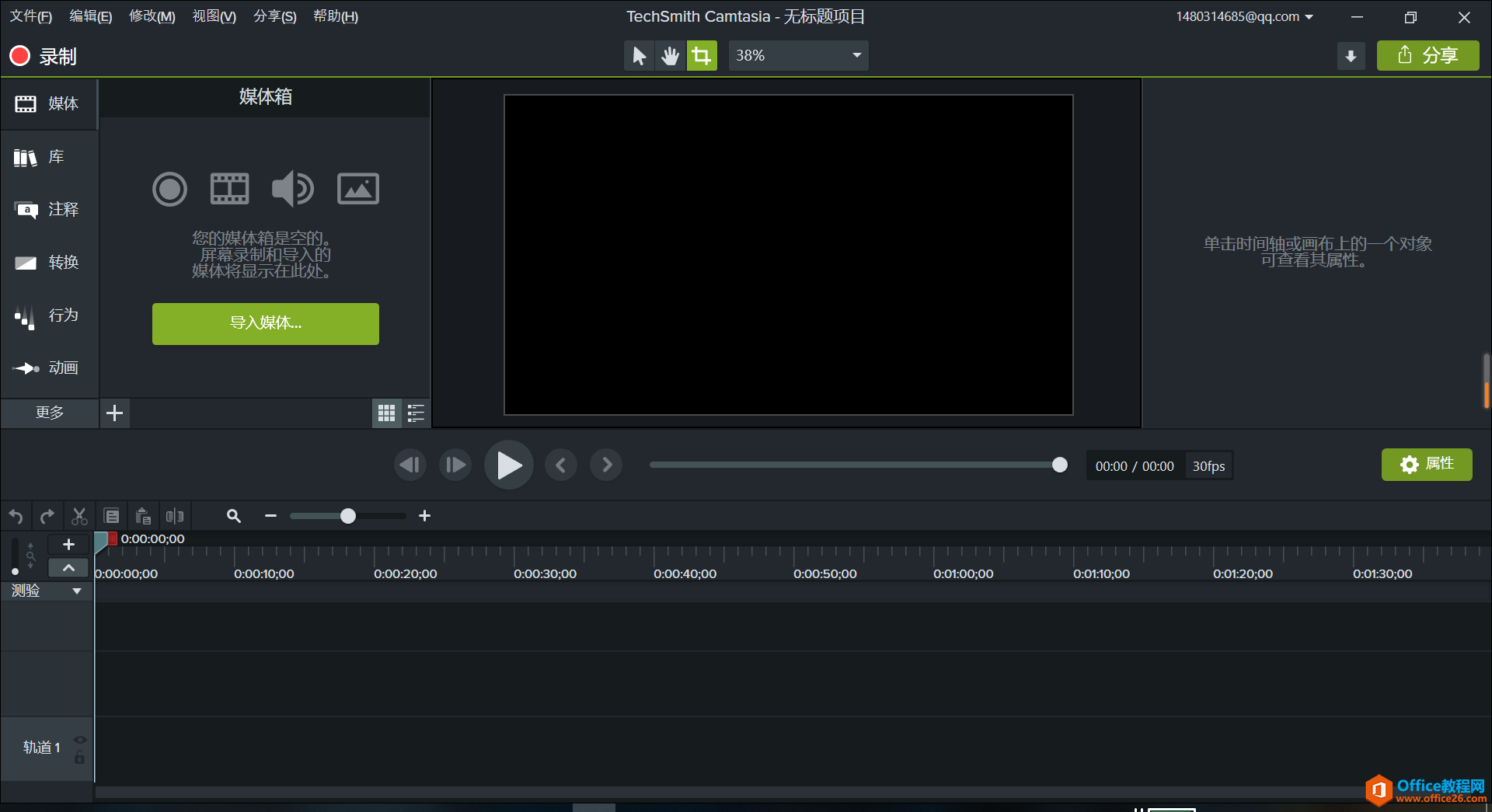Click the timeline zoom slider handle
The height and width of the screenshot is (812, 1492).
[x=348, y=516]
